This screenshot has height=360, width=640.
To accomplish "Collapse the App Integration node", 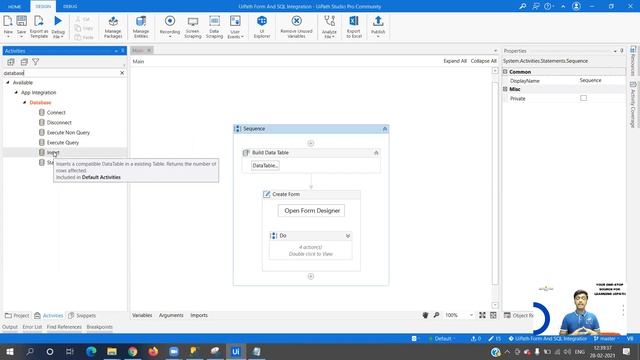I will [x=16, y=93].
